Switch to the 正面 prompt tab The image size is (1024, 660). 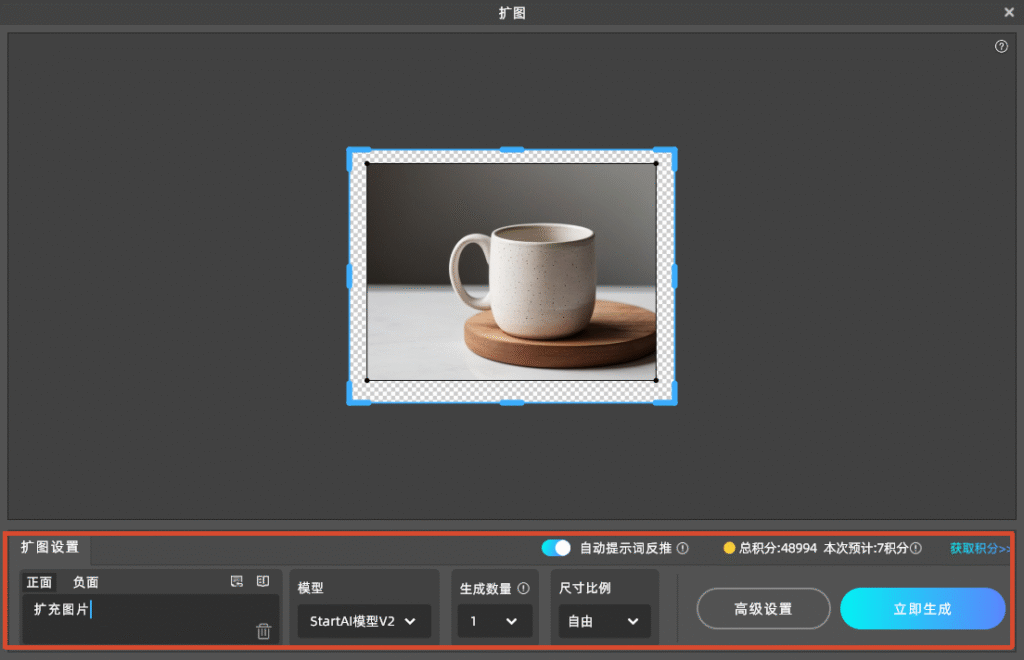pos(39,582)
